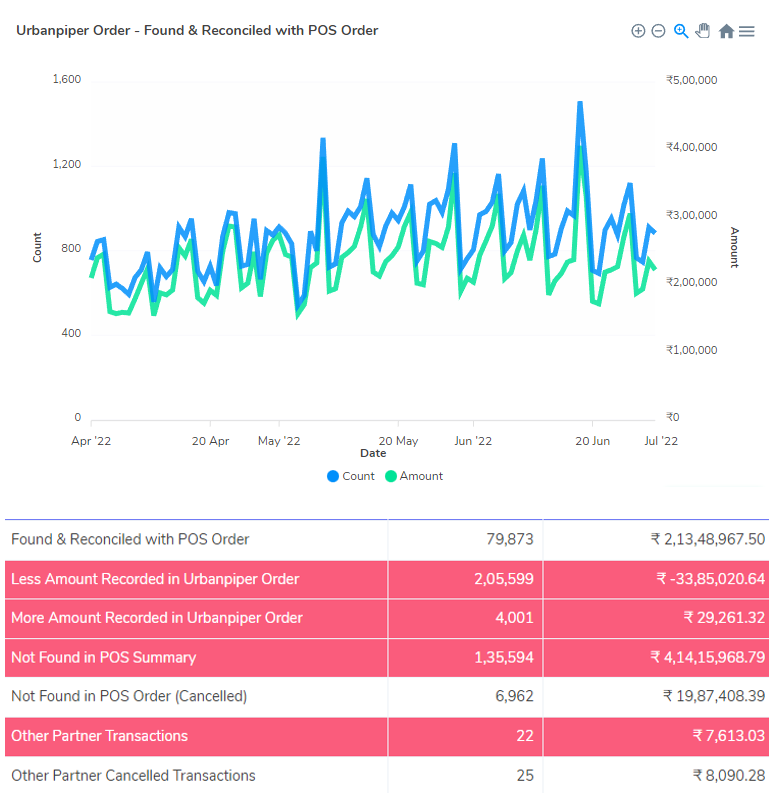The image size is (769, 793).
Task: Click count value 4,001
Action: coord(514,618)
